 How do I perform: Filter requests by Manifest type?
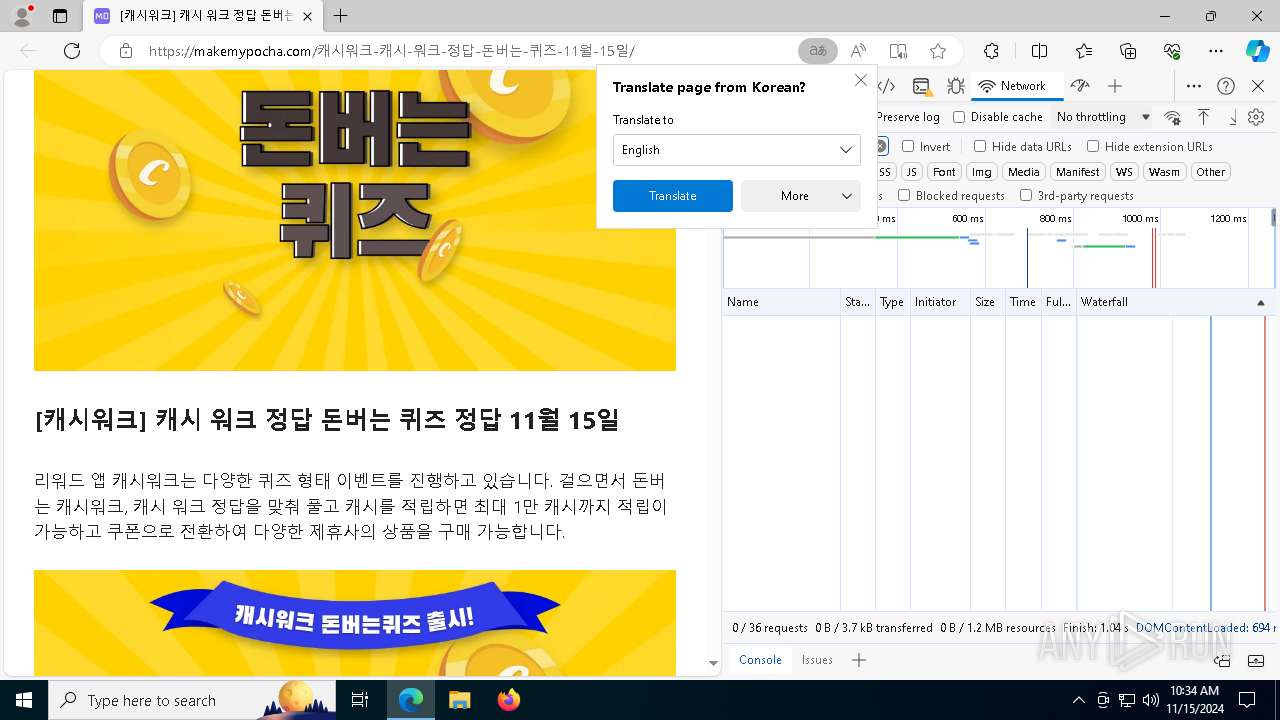coord(1077,172)
